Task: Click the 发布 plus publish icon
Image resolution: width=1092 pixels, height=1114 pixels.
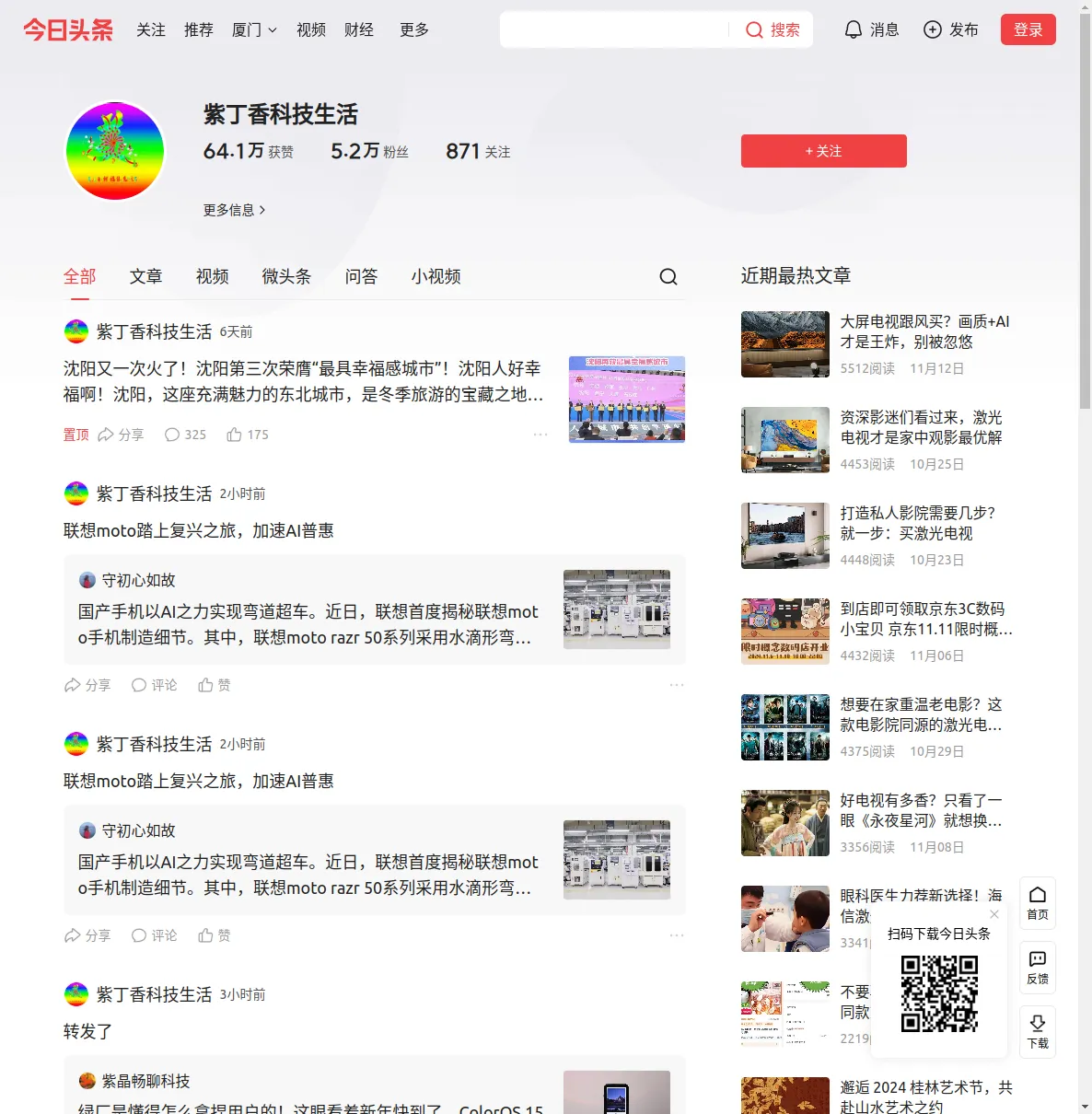Action: (x=950, y=29)
